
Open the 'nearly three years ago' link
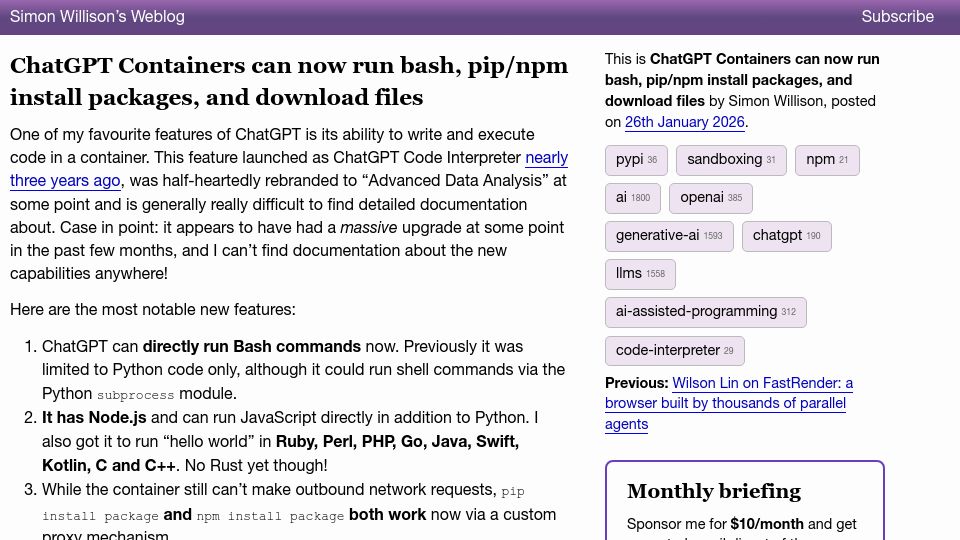289,169
